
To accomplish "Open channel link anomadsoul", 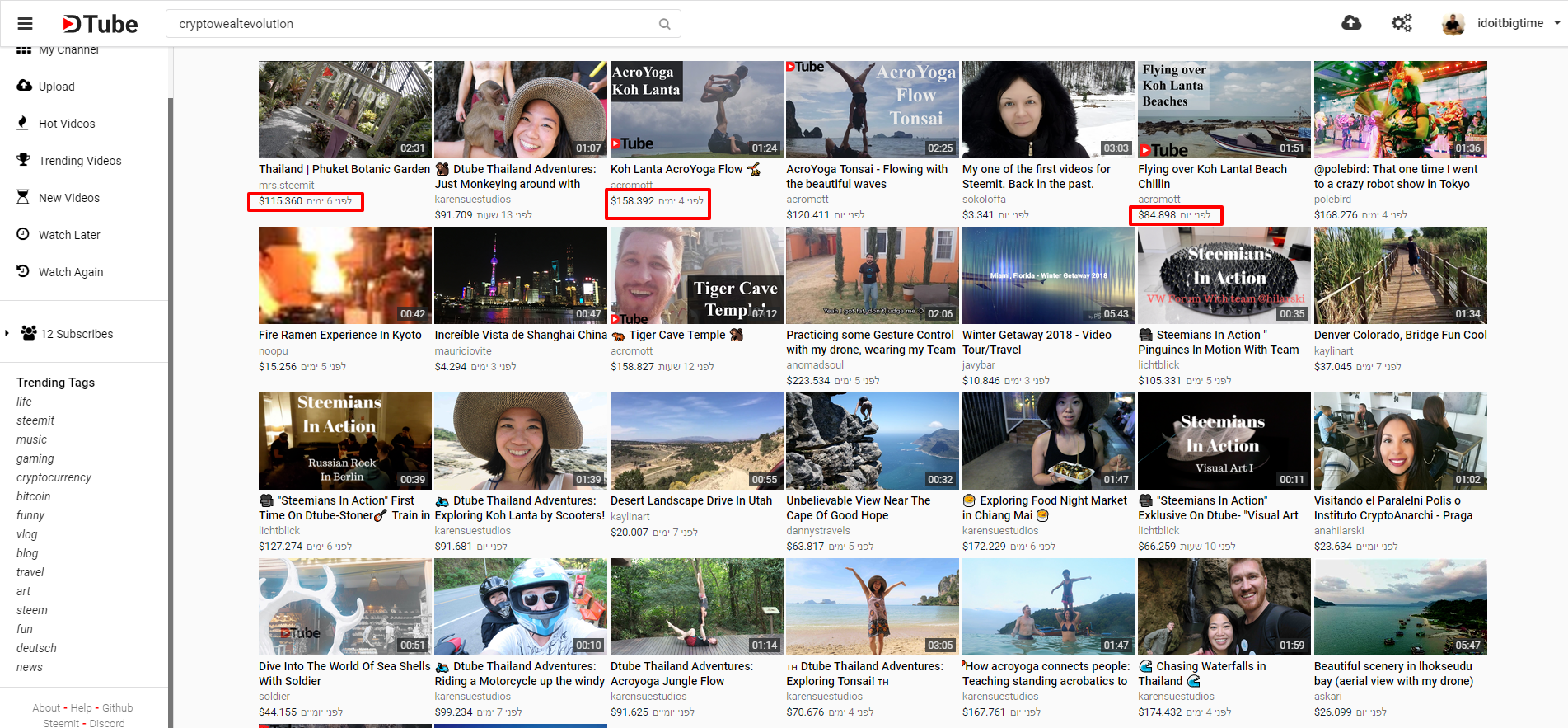I will [x=815, y=365].
